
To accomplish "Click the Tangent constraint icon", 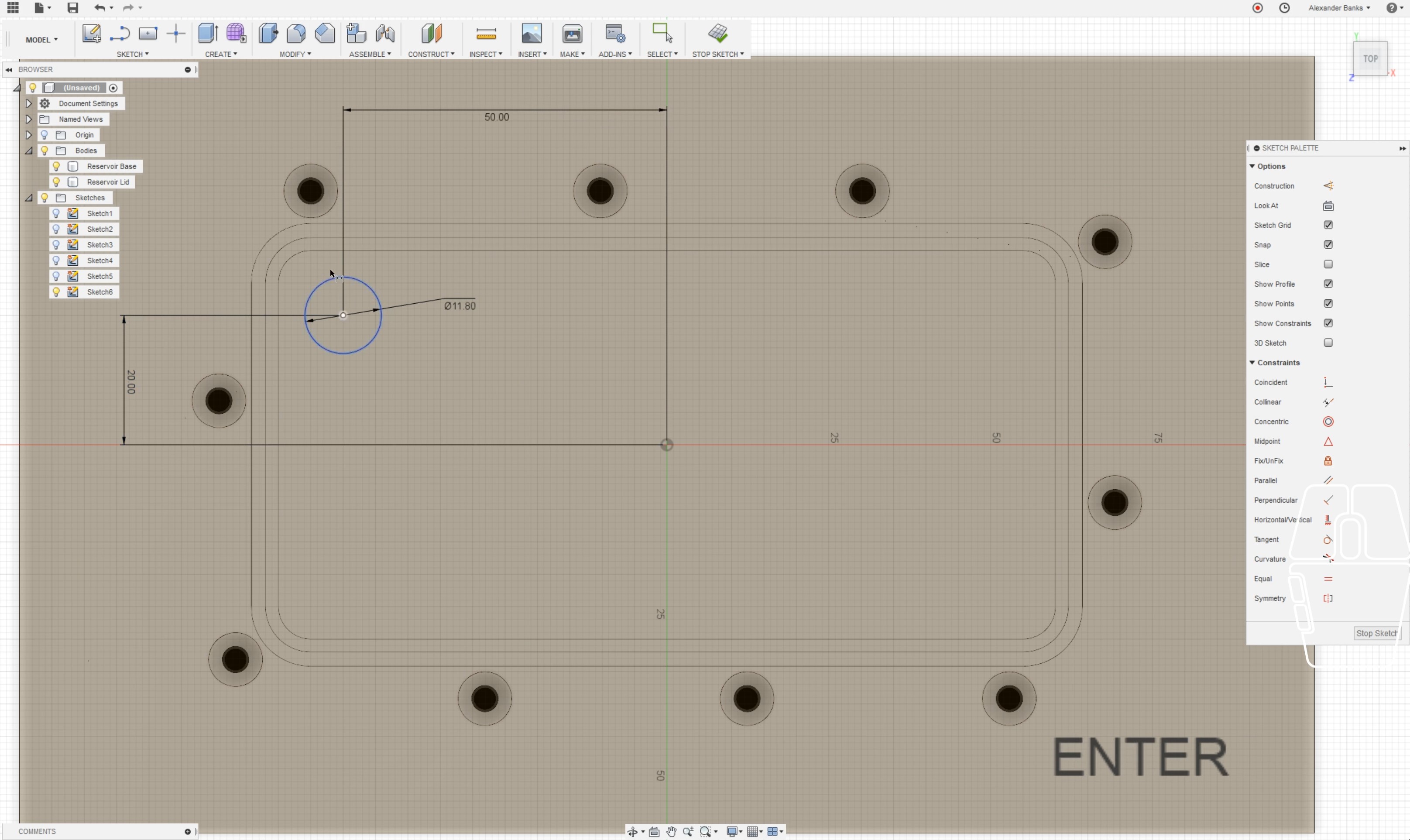I will [1328, 539].
